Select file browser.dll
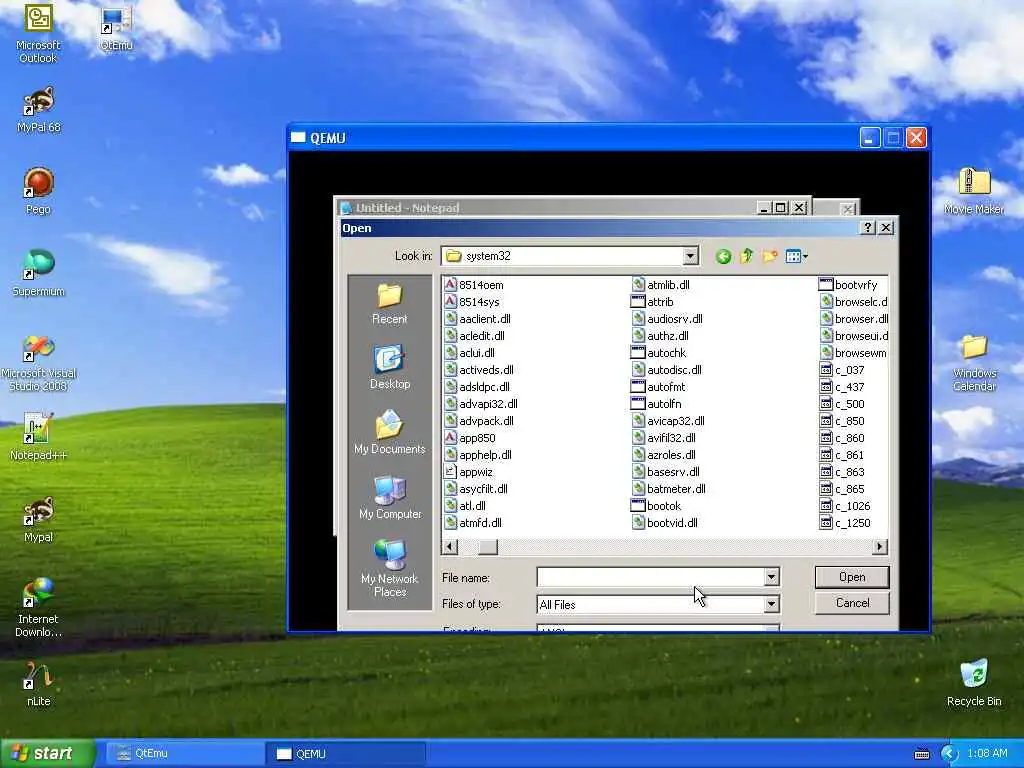The height and width of the screenshot is (768, 1024). pos(854,319)
